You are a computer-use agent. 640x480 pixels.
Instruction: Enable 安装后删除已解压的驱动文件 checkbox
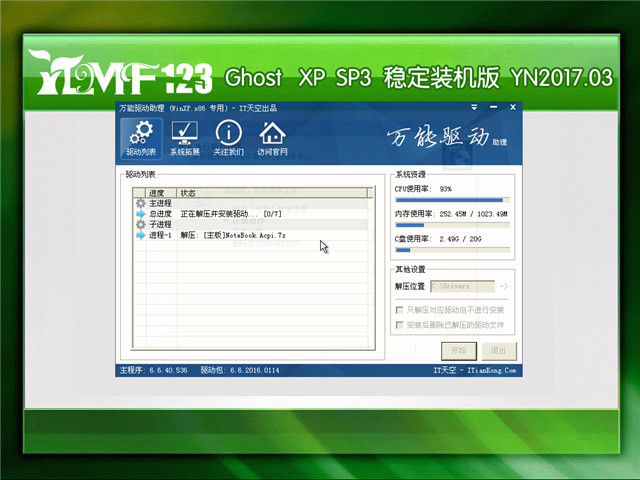400,325
